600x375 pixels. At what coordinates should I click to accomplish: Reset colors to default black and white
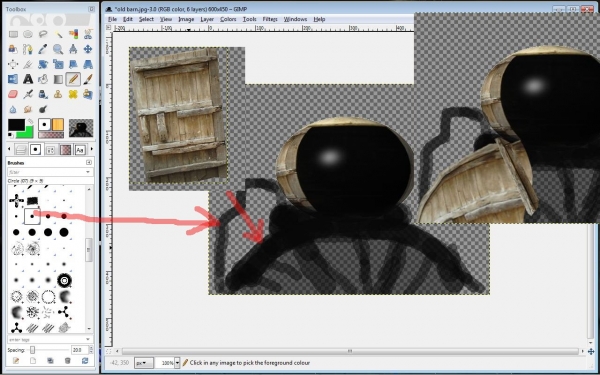11,135
